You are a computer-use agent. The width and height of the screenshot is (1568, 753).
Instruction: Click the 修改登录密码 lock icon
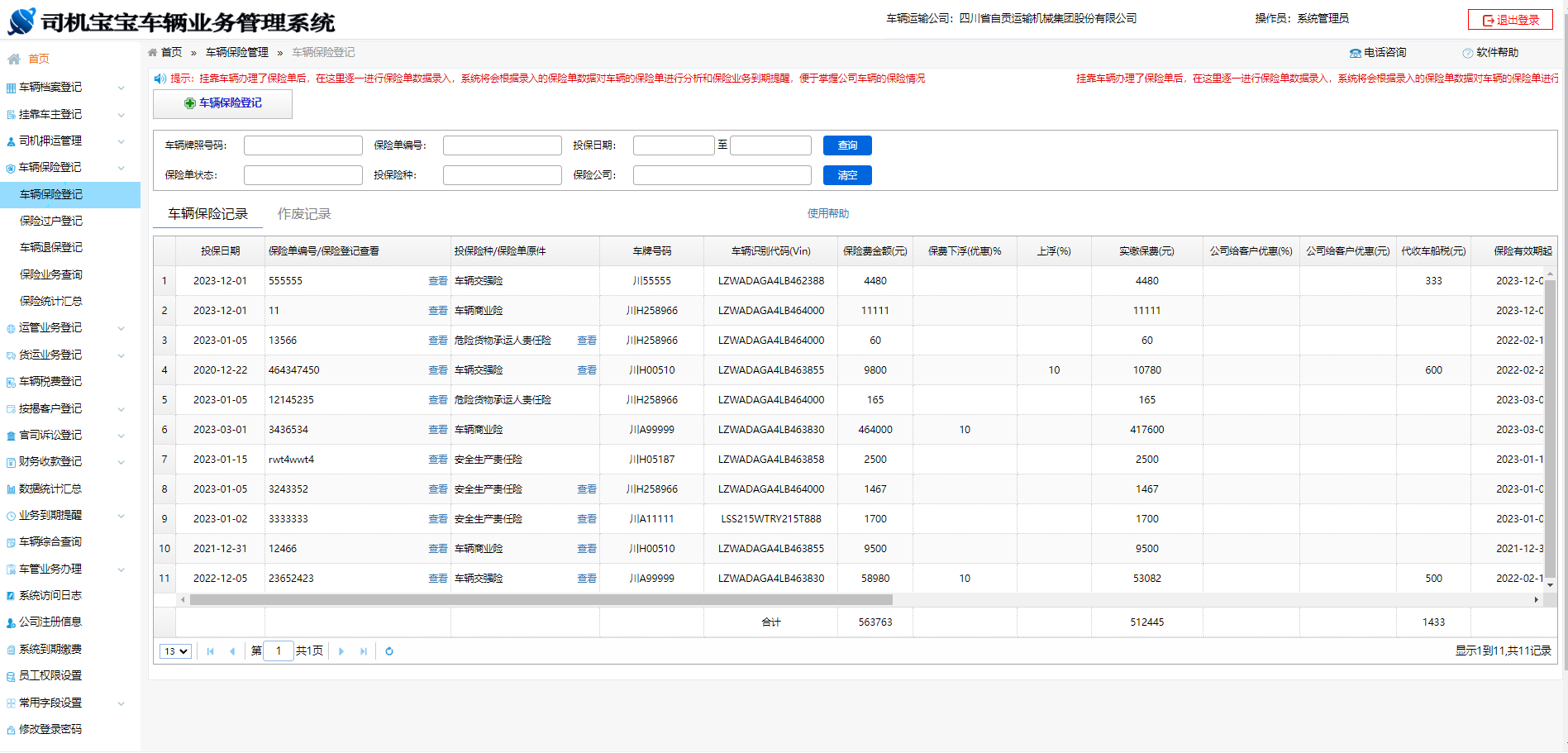(x=11, y=730)
